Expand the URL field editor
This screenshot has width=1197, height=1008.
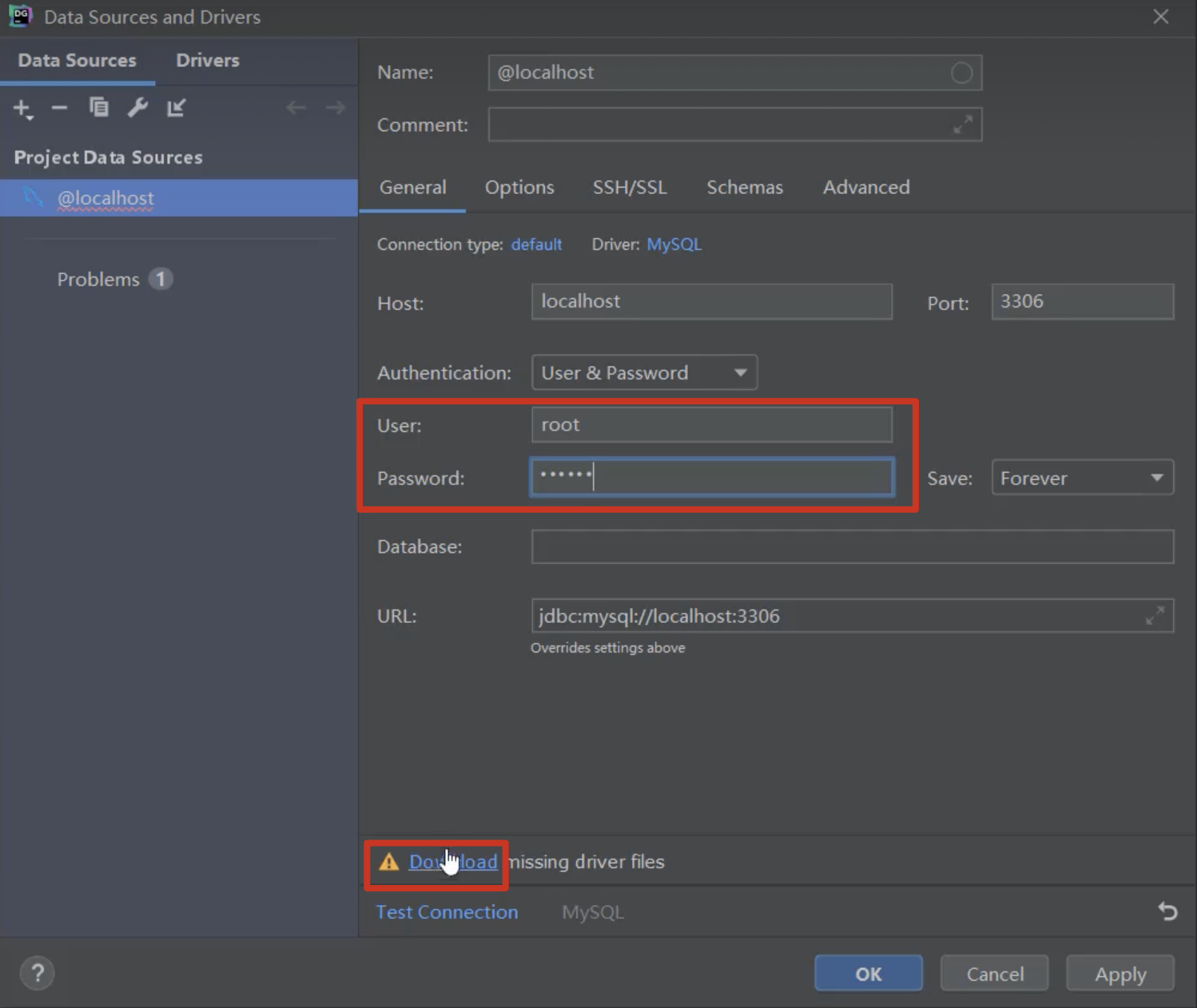pyautogui.click(x=1155, y=616)
